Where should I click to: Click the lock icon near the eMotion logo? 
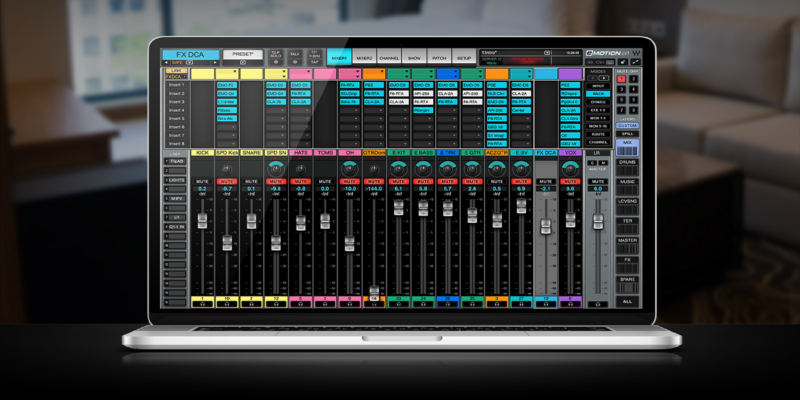(623, 62)
